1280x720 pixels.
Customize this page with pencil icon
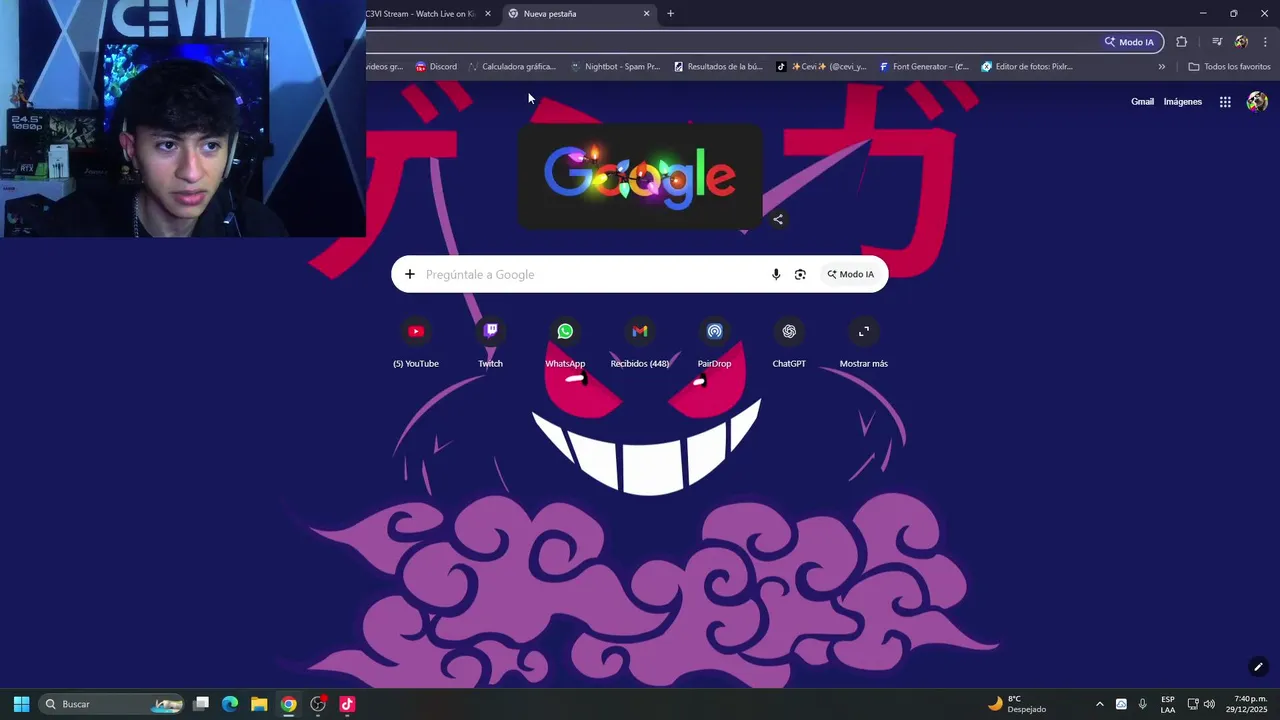[x=1258, y=667]
